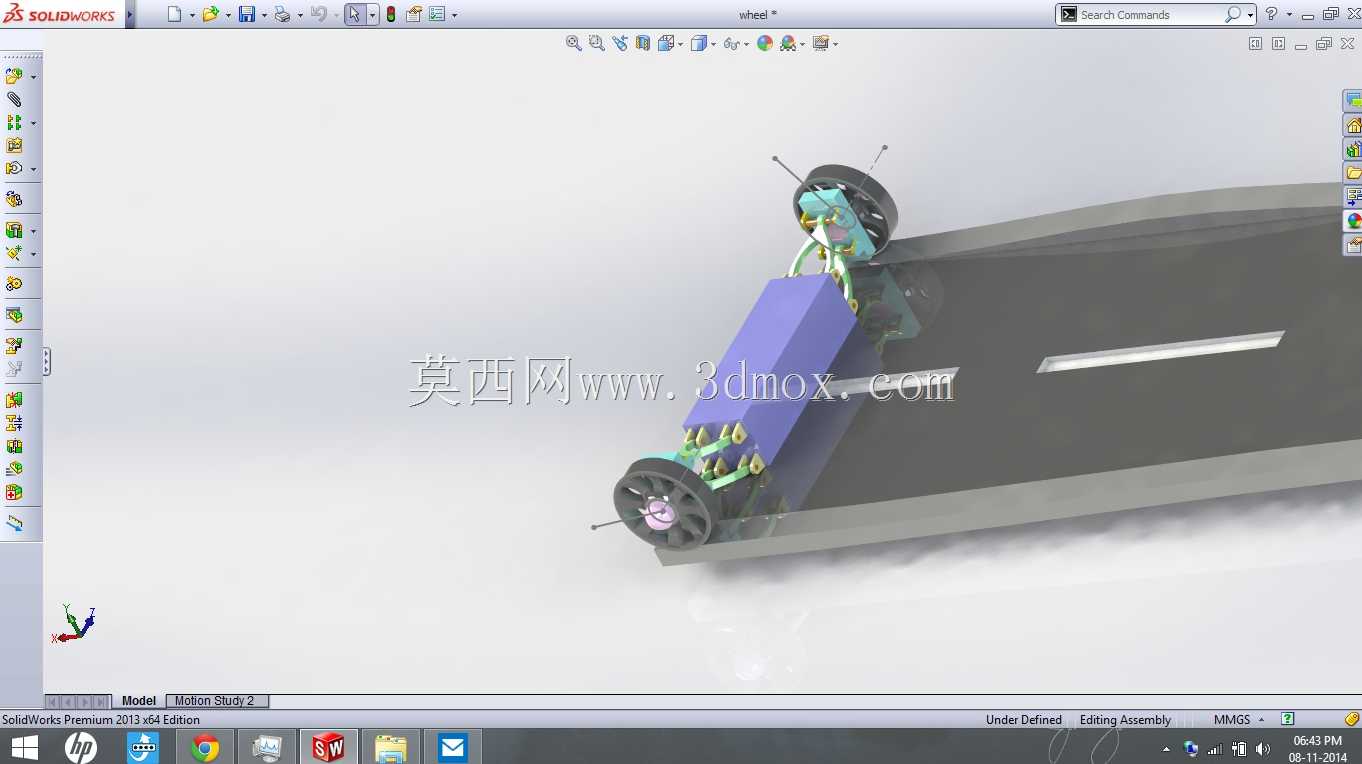Viewport: 1362px width, 764px height.
Task: Click the Zoom to Area icon
Action: pyautogui.click(x=597, y=43)
